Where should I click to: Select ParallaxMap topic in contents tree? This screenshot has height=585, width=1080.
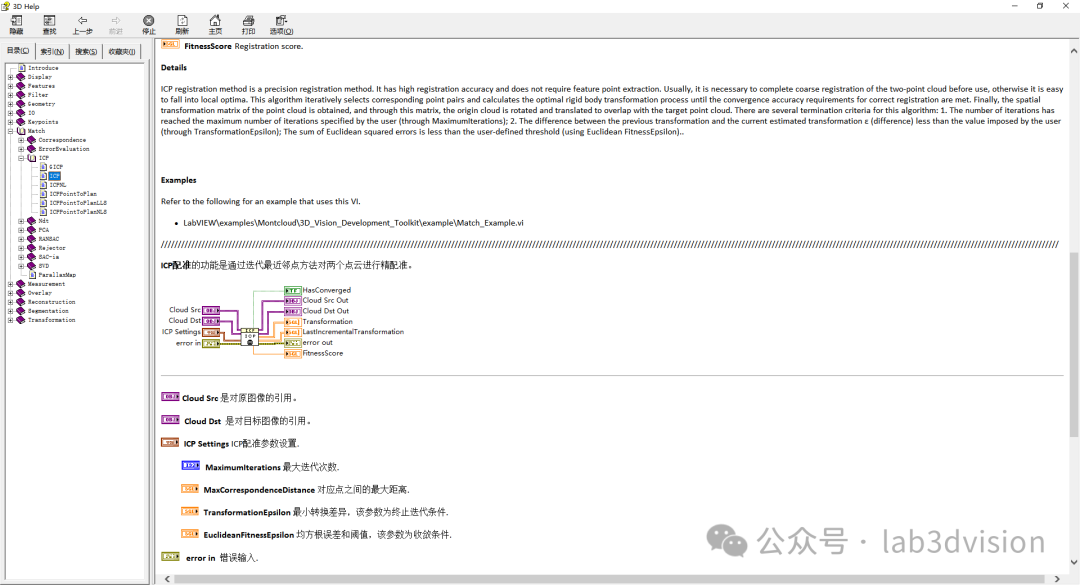coord(56,275)
